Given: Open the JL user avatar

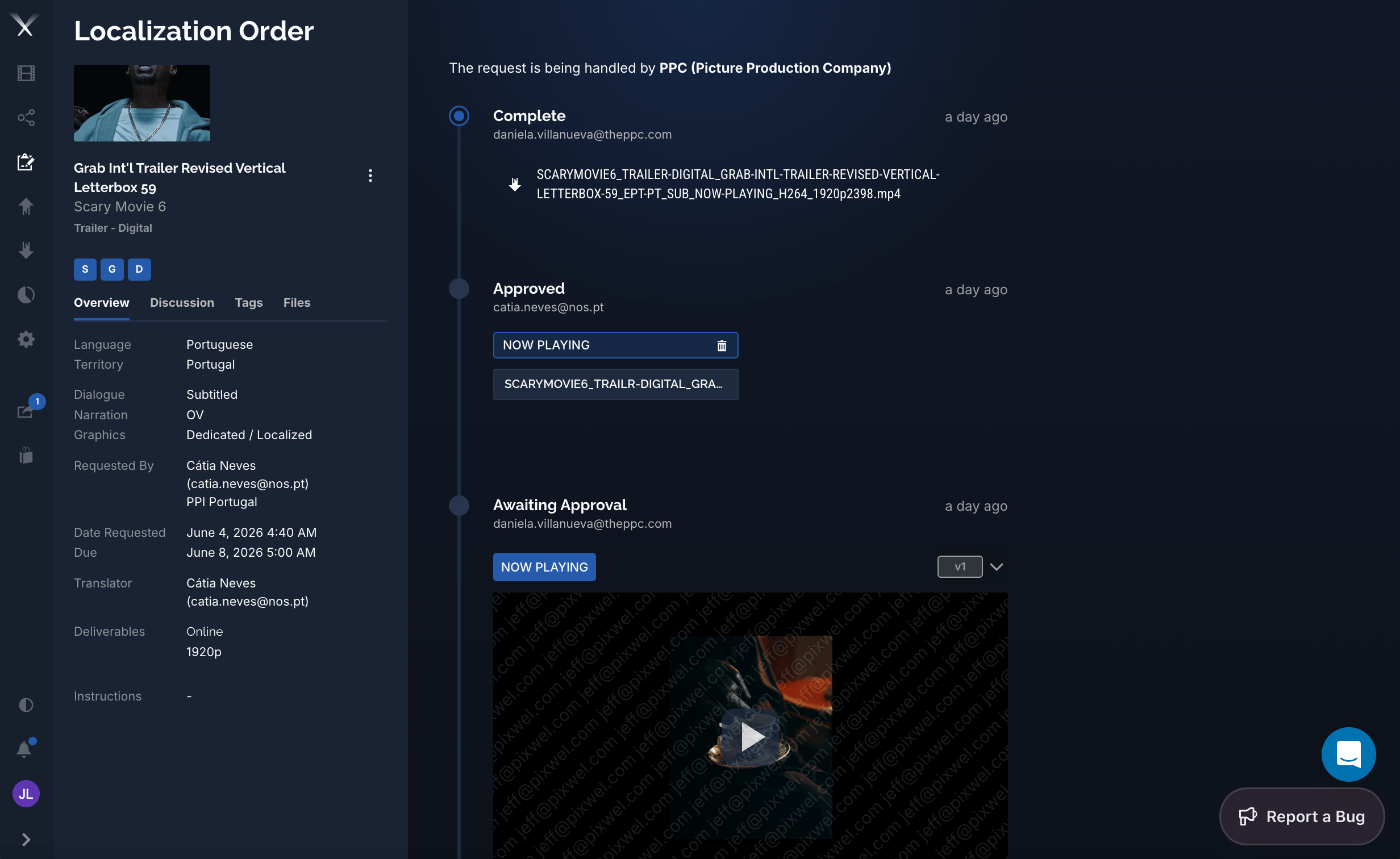Looking at the screenshot, I should 26,794.
